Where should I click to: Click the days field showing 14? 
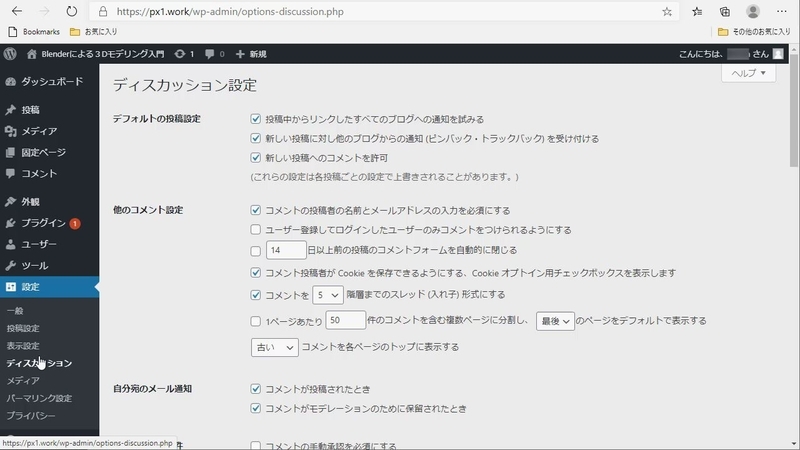[286, 250]
